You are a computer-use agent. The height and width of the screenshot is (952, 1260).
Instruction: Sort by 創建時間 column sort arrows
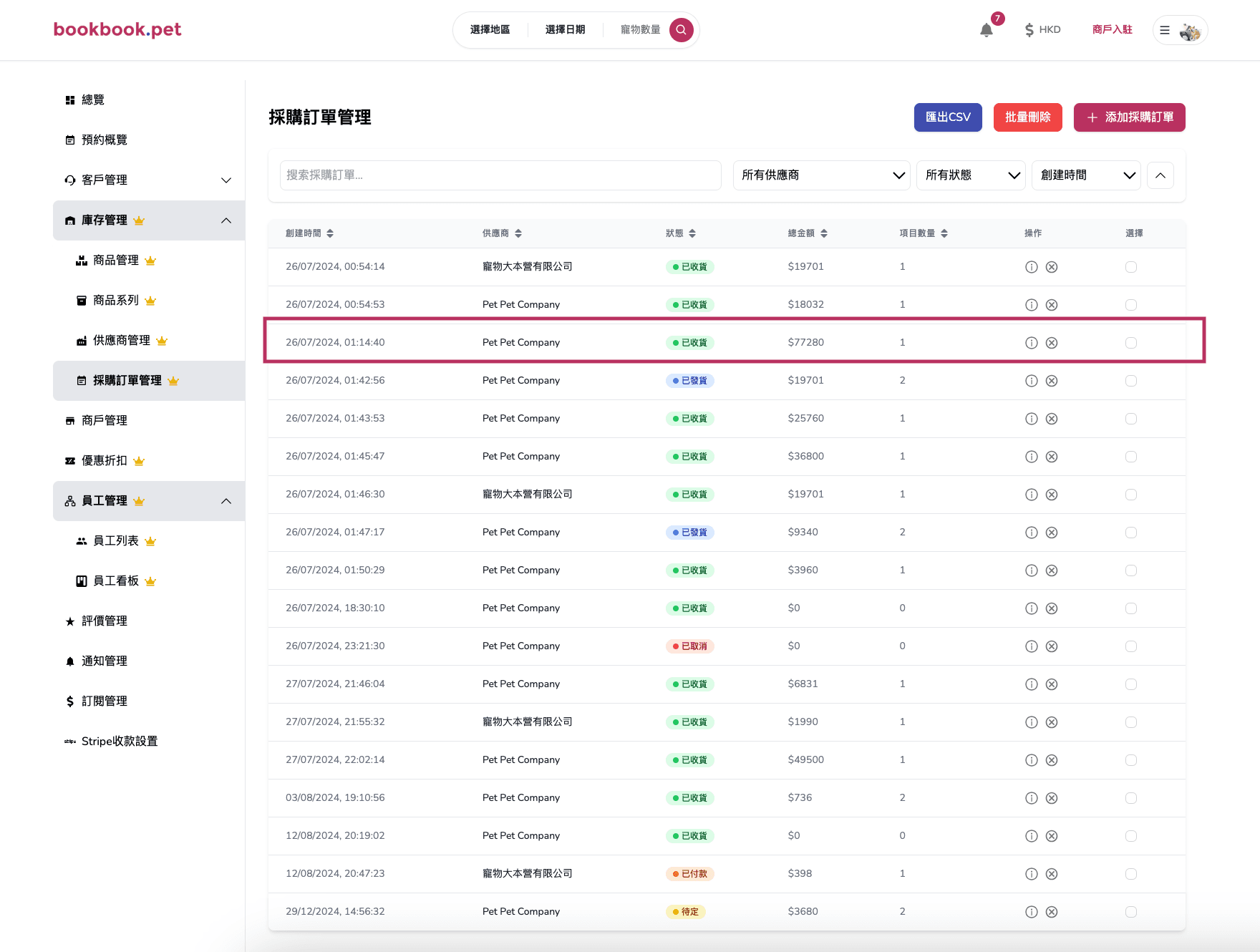click(330, 233)
